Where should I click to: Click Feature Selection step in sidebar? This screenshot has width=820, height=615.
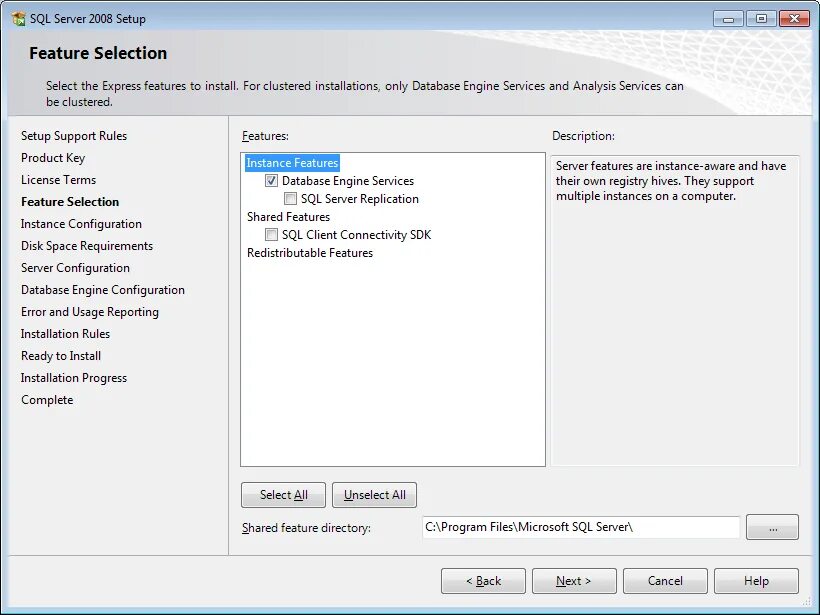tap(70, 202)
